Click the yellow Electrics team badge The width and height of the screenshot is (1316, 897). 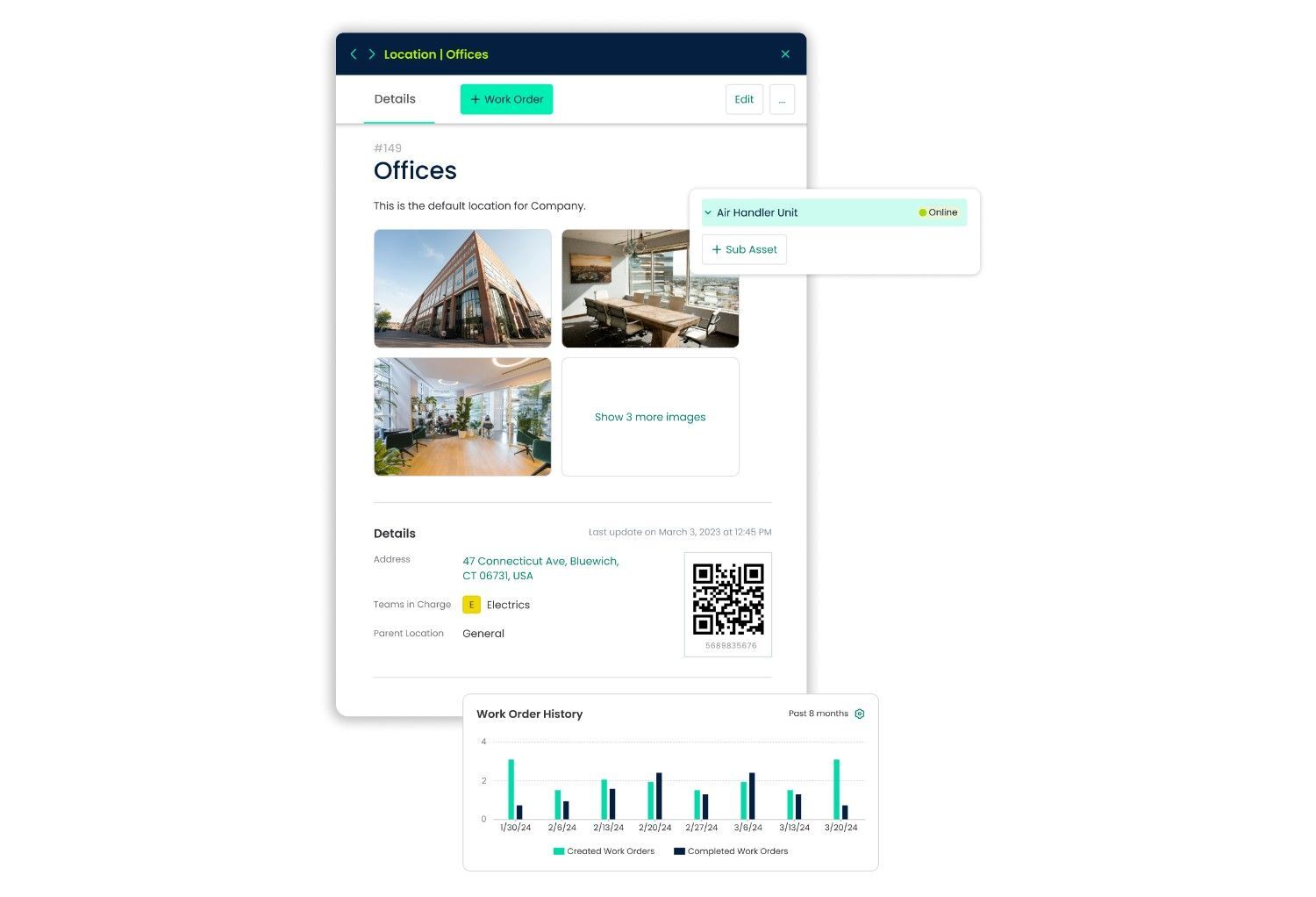pyautogui.click(x=471, y=605)
